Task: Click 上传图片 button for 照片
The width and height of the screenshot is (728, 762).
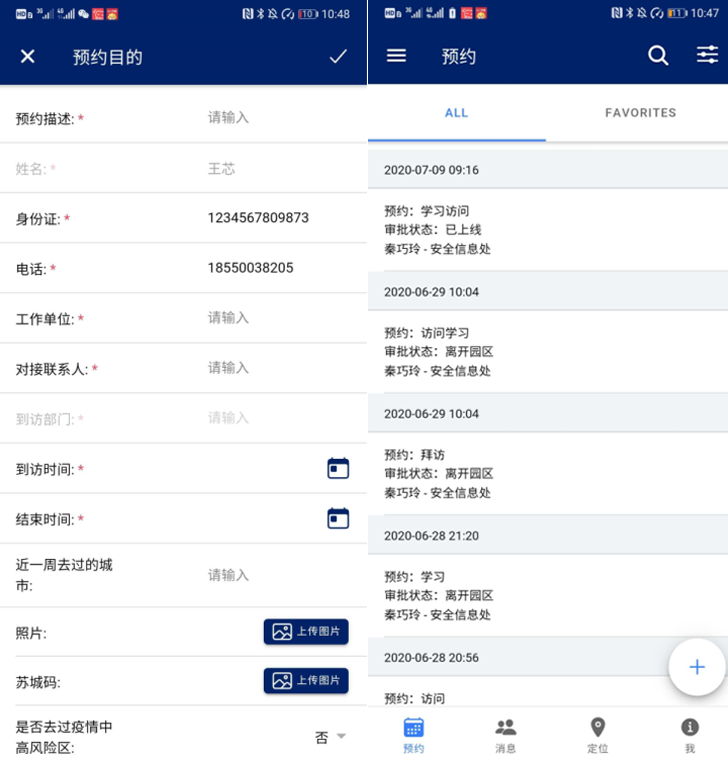Action: pyautogui.click(x=306, y=632)
